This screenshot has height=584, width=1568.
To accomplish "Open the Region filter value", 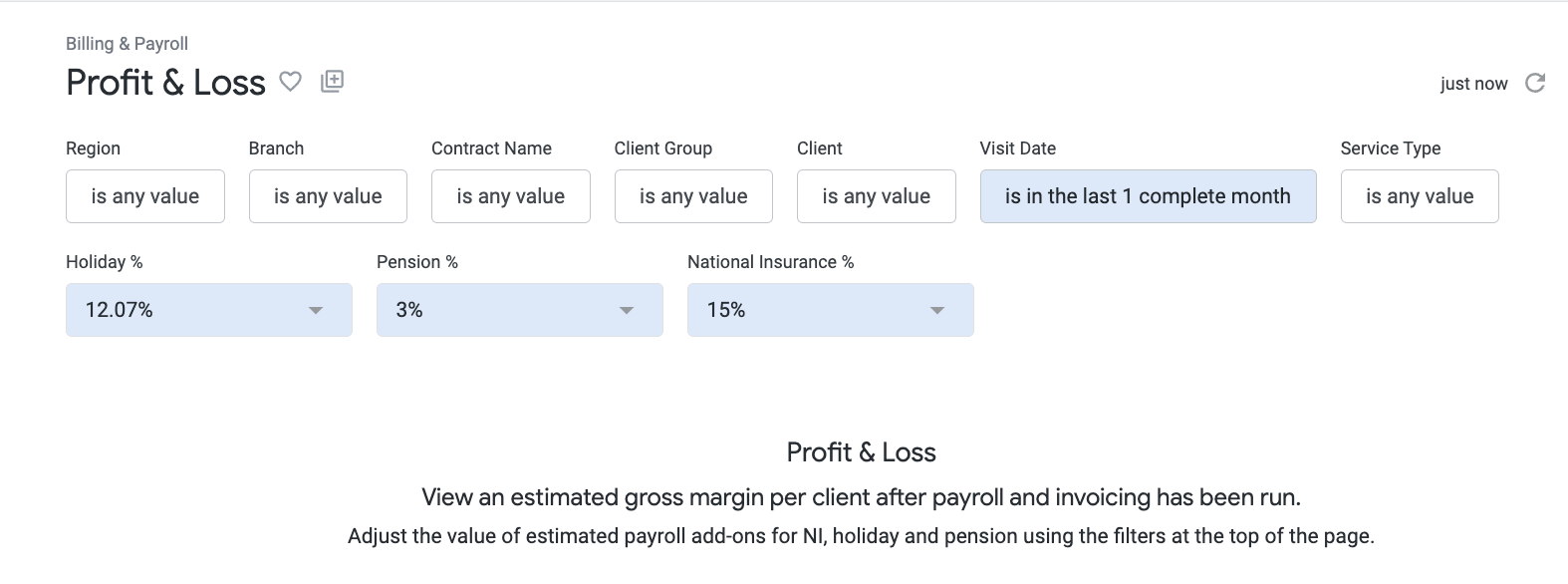I will (145, 196).
